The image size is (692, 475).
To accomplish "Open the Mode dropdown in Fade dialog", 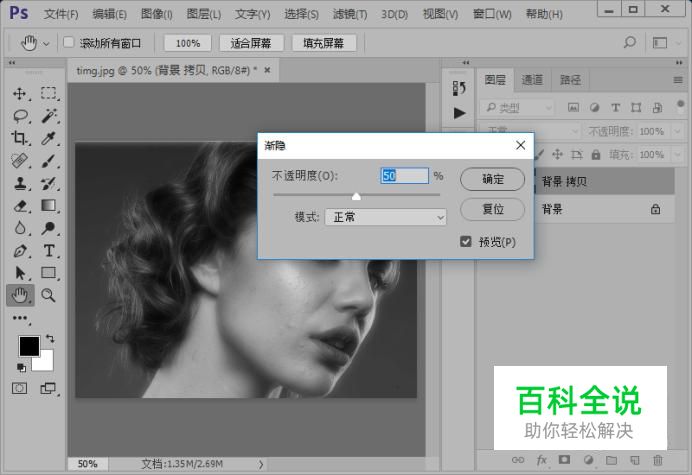I will (x=386, y=217).
